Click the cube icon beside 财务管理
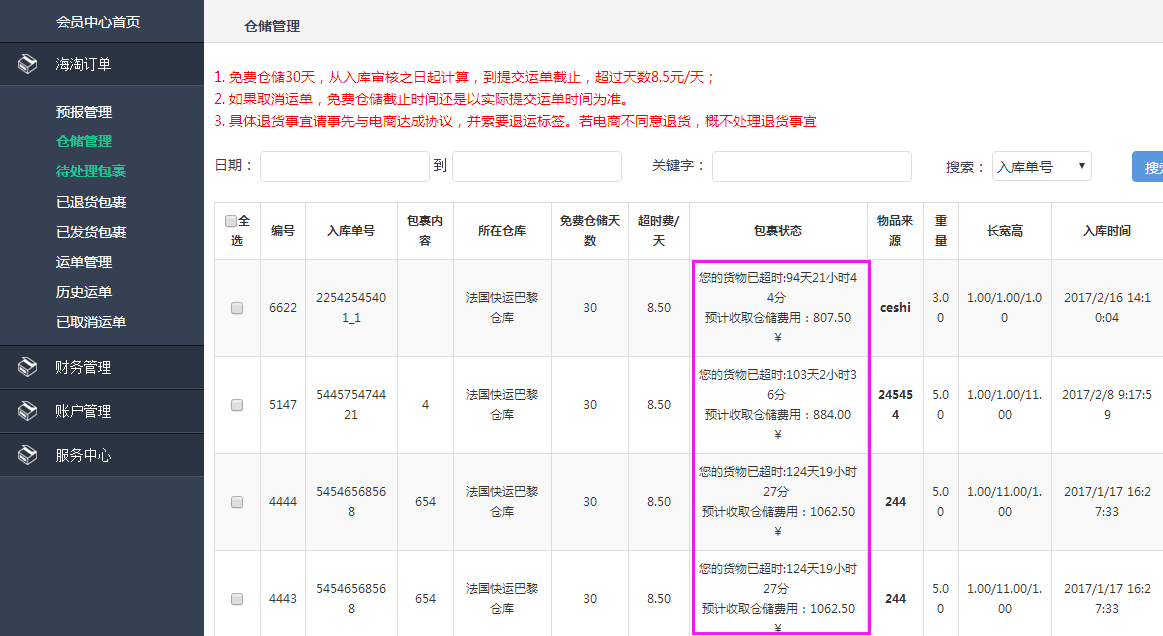This screenshot has height=636, width=1163. tap(28, 367)
